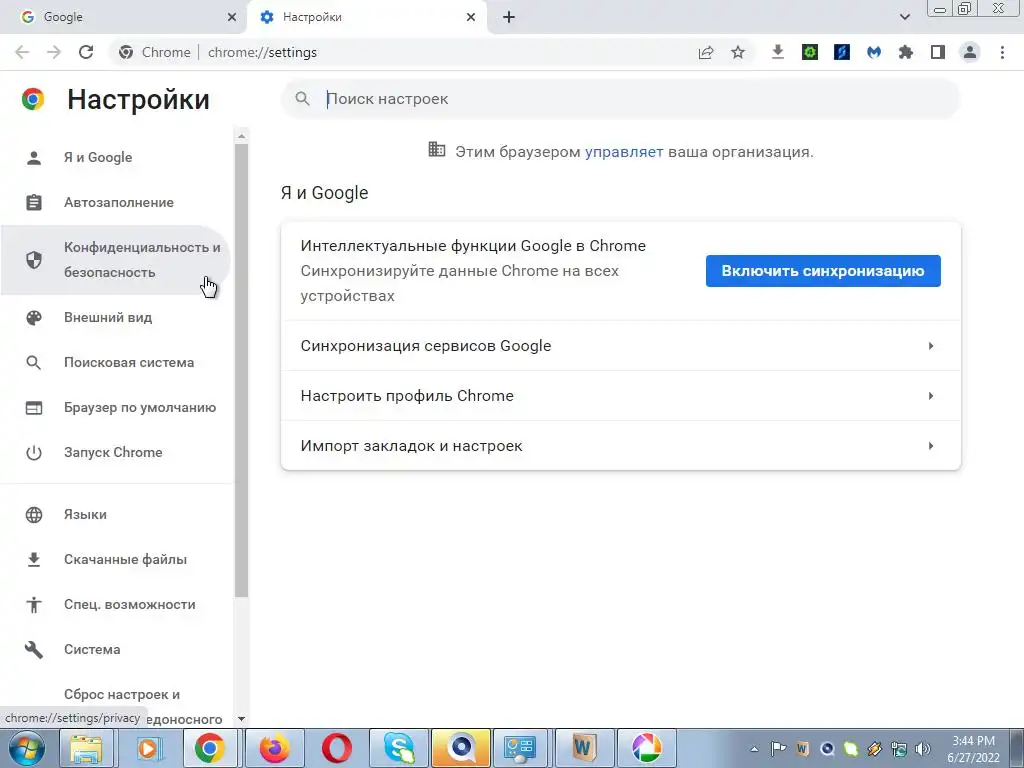Go back using the back arrow
The height and width of the screenshot is (768, 1024).
point(22,52)
